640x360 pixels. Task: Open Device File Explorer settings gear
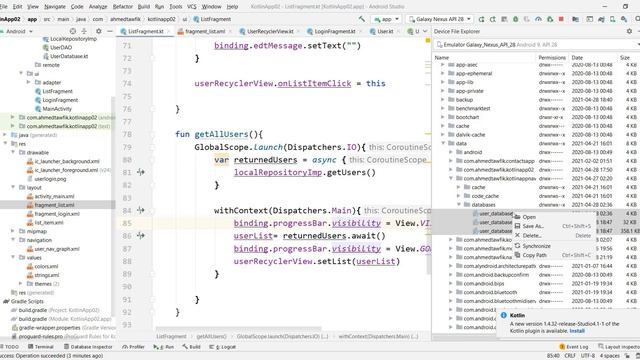[629, 31]
